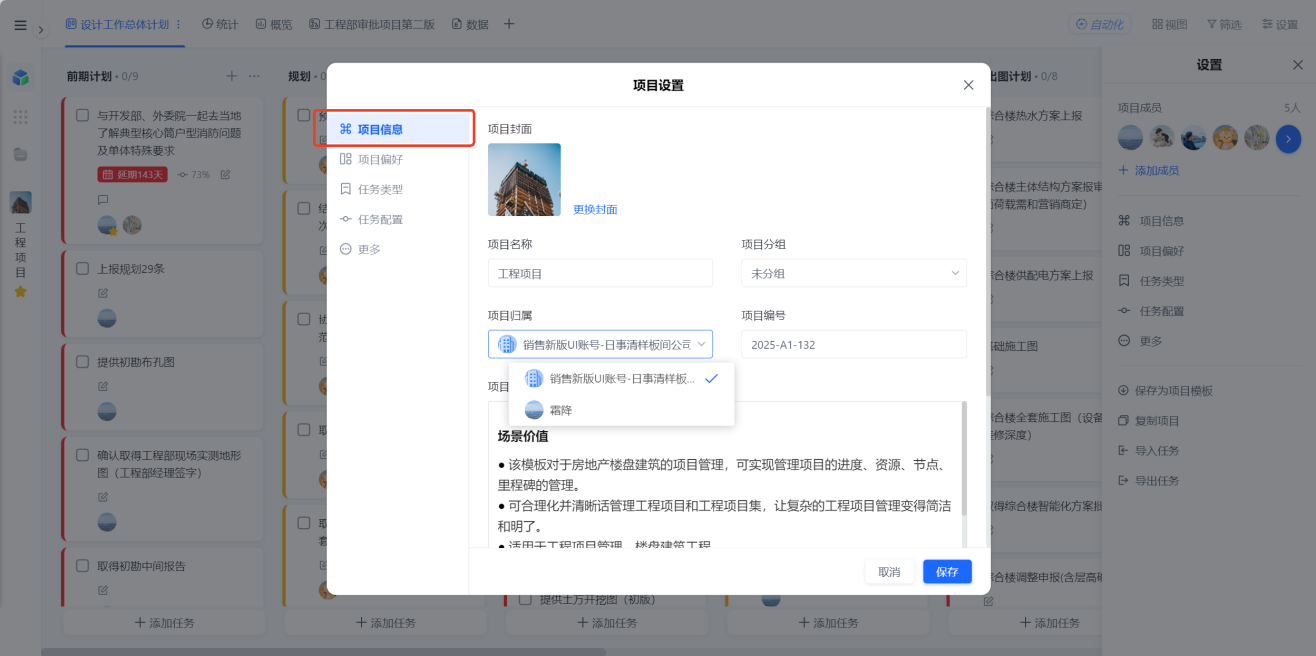The width and height of the screenshot is (1316, 656).
Task: Open the folder icon in left sidebar
Action: click(x=20, y=154)
